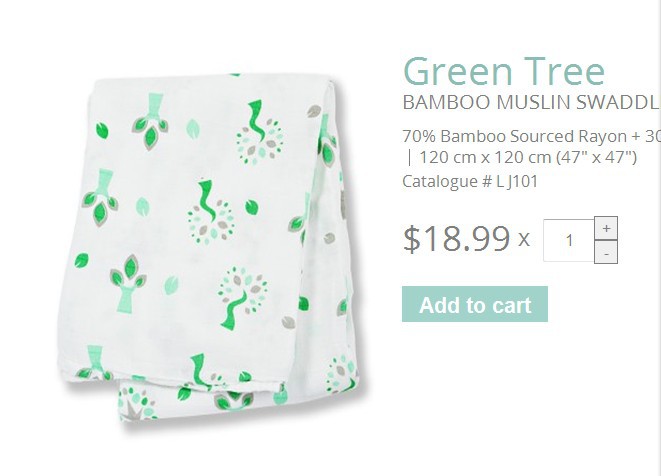The image size is (661, 476).
Task: Click the dollar sign in the price
Action: 411,239
